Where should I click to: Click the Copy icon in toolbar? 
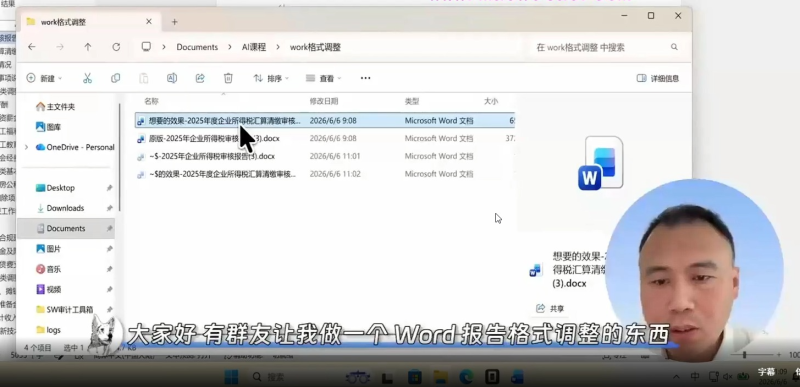(116, 78)
